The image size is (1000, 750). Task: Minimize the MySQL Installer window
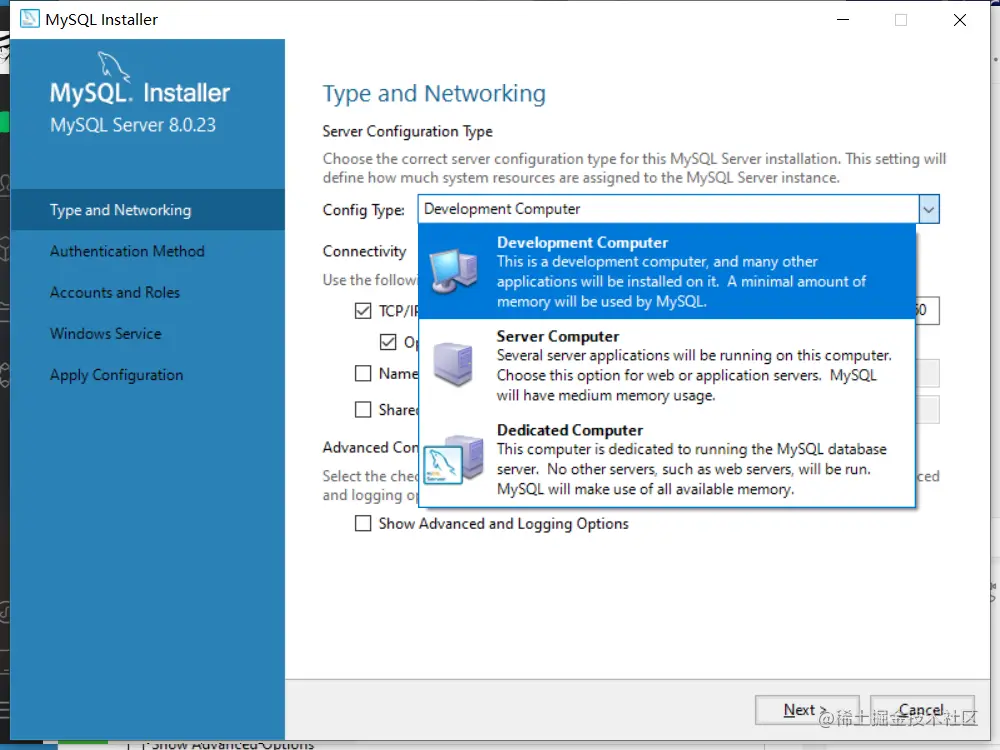pos(843,20)
